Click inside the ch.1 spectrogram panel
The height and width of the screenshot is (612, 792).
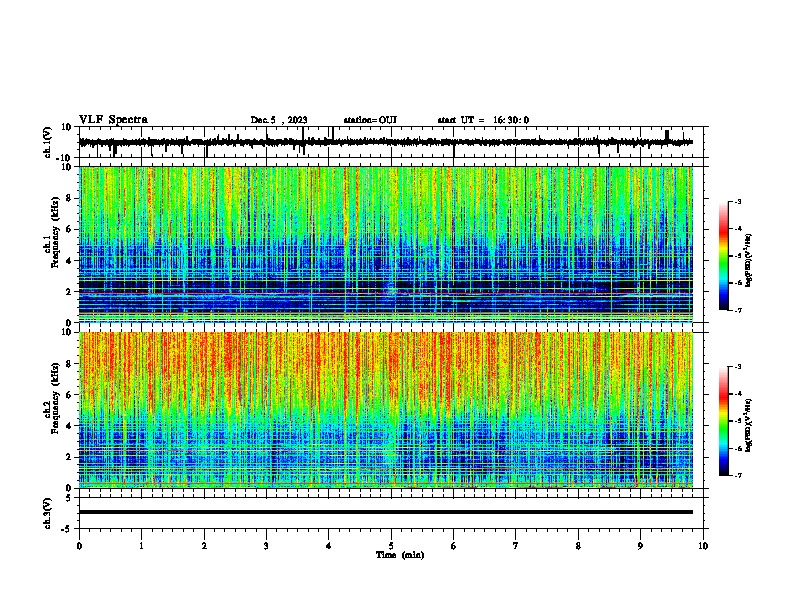click(386, 244)
